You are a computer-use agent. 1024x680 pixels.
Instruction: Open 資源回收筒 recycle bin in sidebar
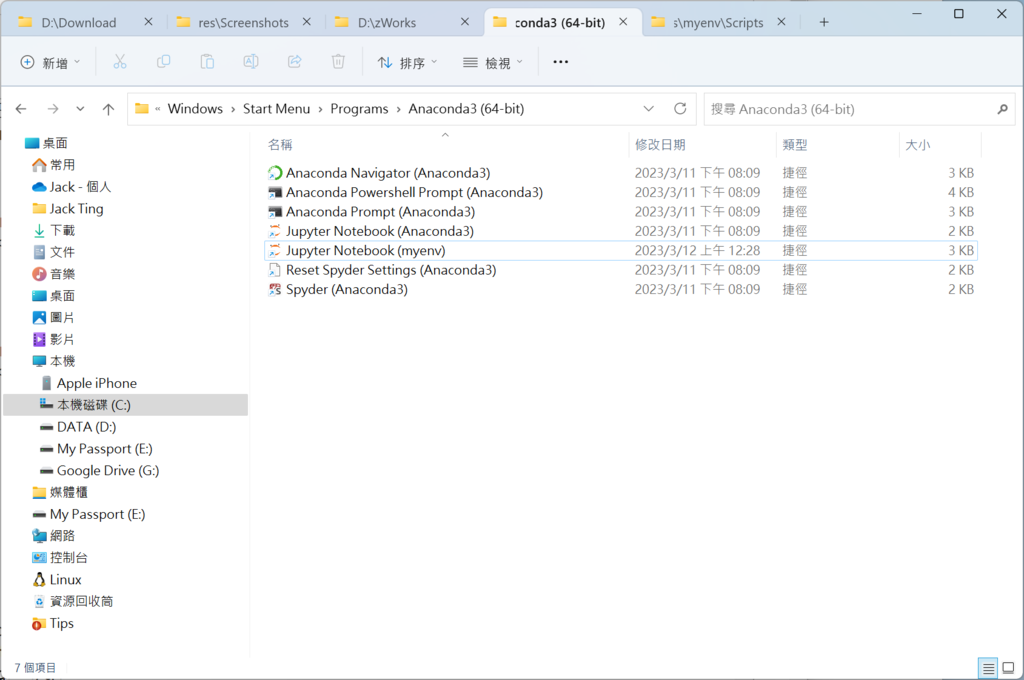72,601
